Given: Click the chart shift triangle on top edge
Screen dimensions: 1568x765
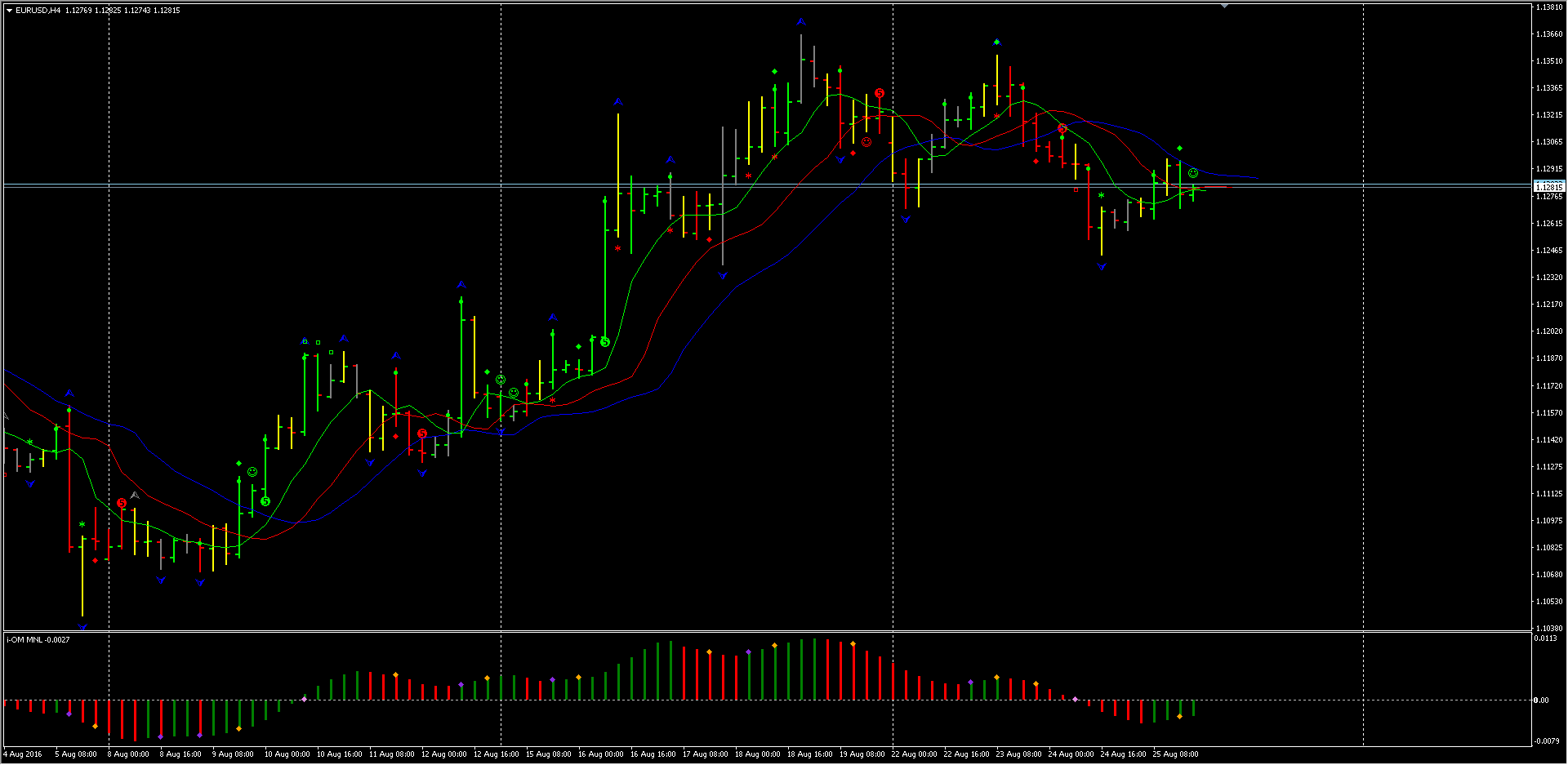Looking at the screenshot, I should click(1224, 6).
